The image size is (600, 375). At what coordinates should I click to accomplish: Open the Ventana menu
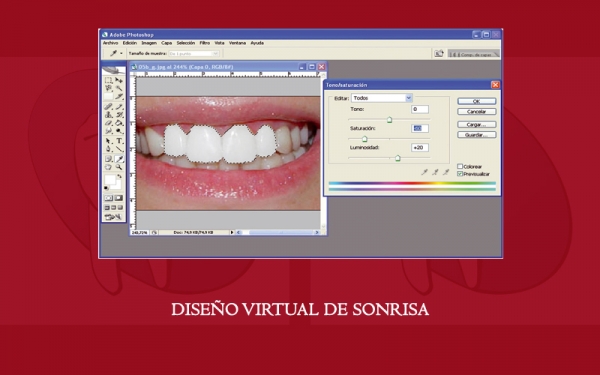tap(237, 43)
